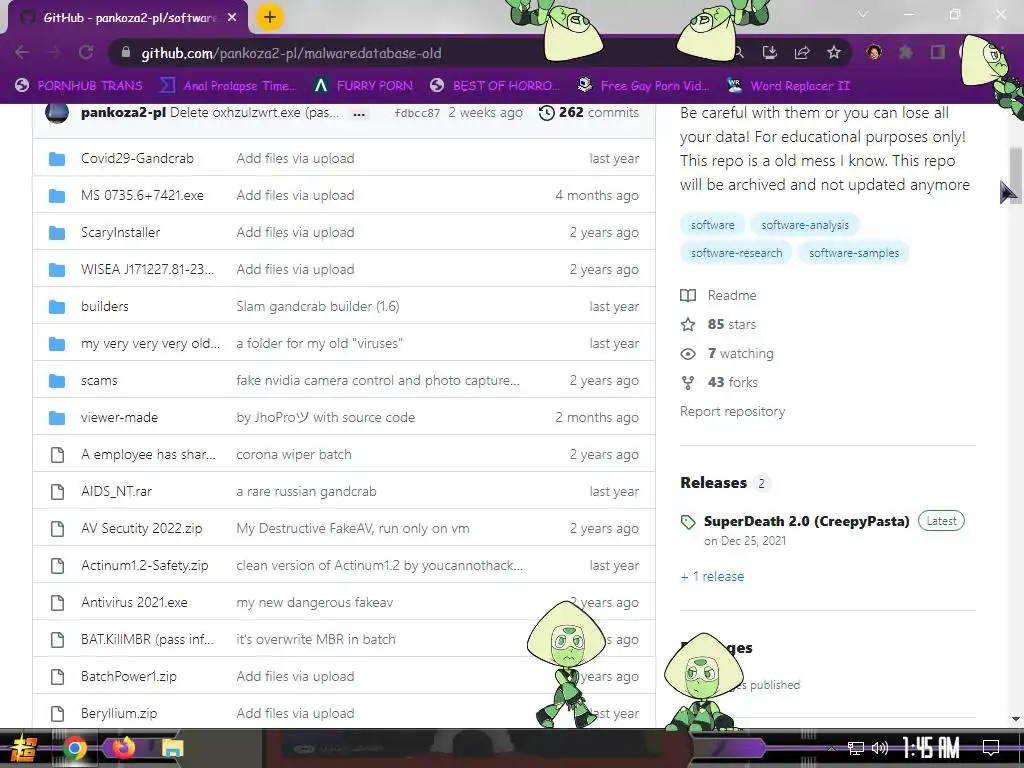
Task: Click the taskbar clock showing 1:45 AM
Action: 931,748
